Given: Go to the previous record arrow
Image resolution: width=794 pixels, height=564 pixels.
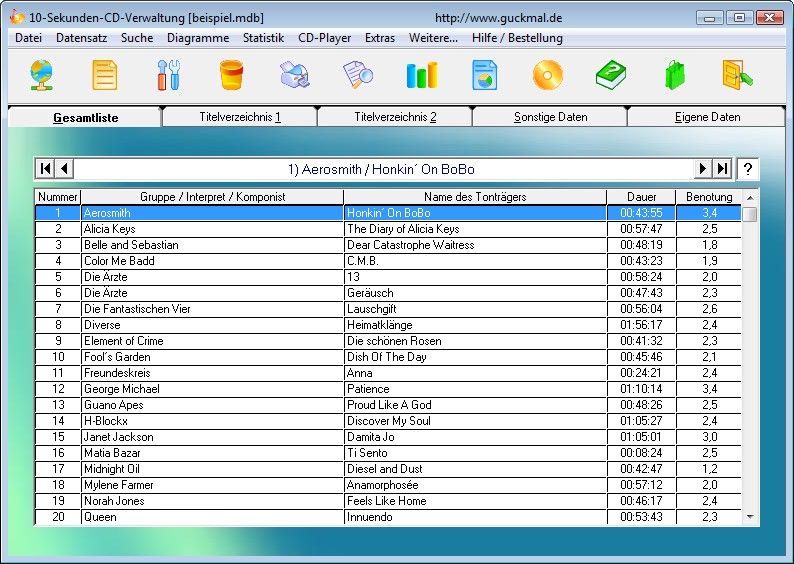Looking at the screenshot, I should tap(64, 169).
